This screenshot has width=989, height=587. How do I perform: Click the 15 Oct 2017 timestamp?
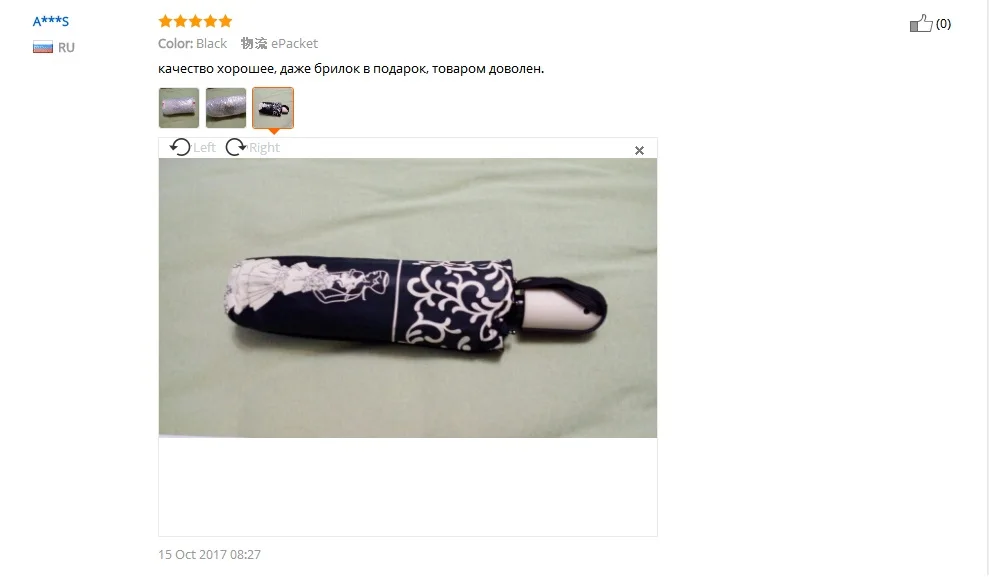(x=209, y=555)
